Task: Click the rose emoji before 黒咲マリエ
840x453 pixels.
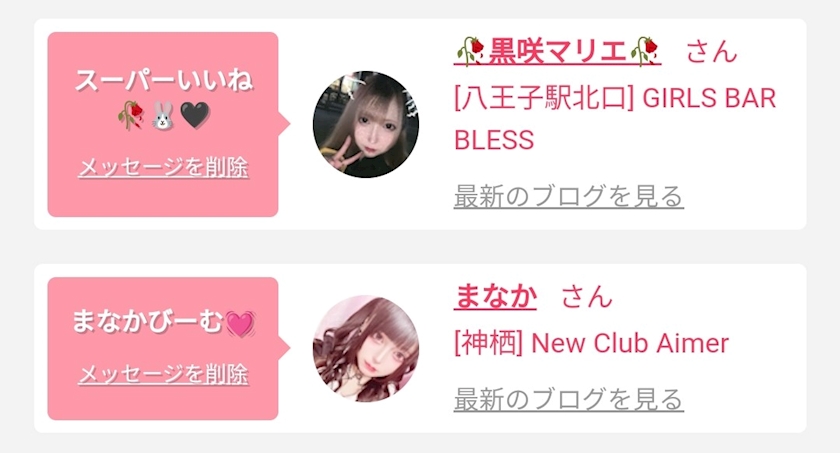Action: [x=470, y=51]
